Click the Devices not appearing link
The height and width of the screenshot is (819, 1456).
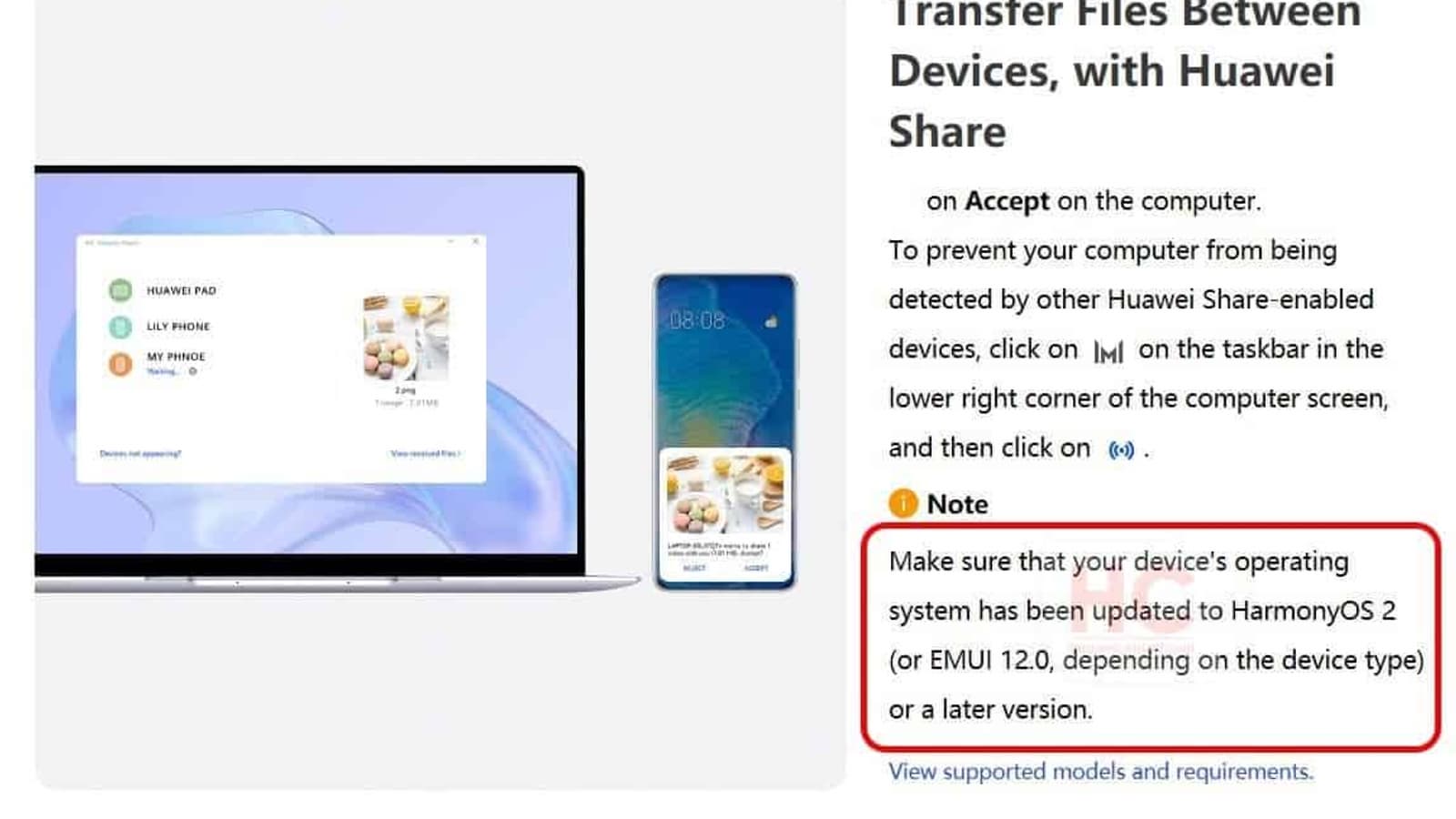click(x=140, y=453)
